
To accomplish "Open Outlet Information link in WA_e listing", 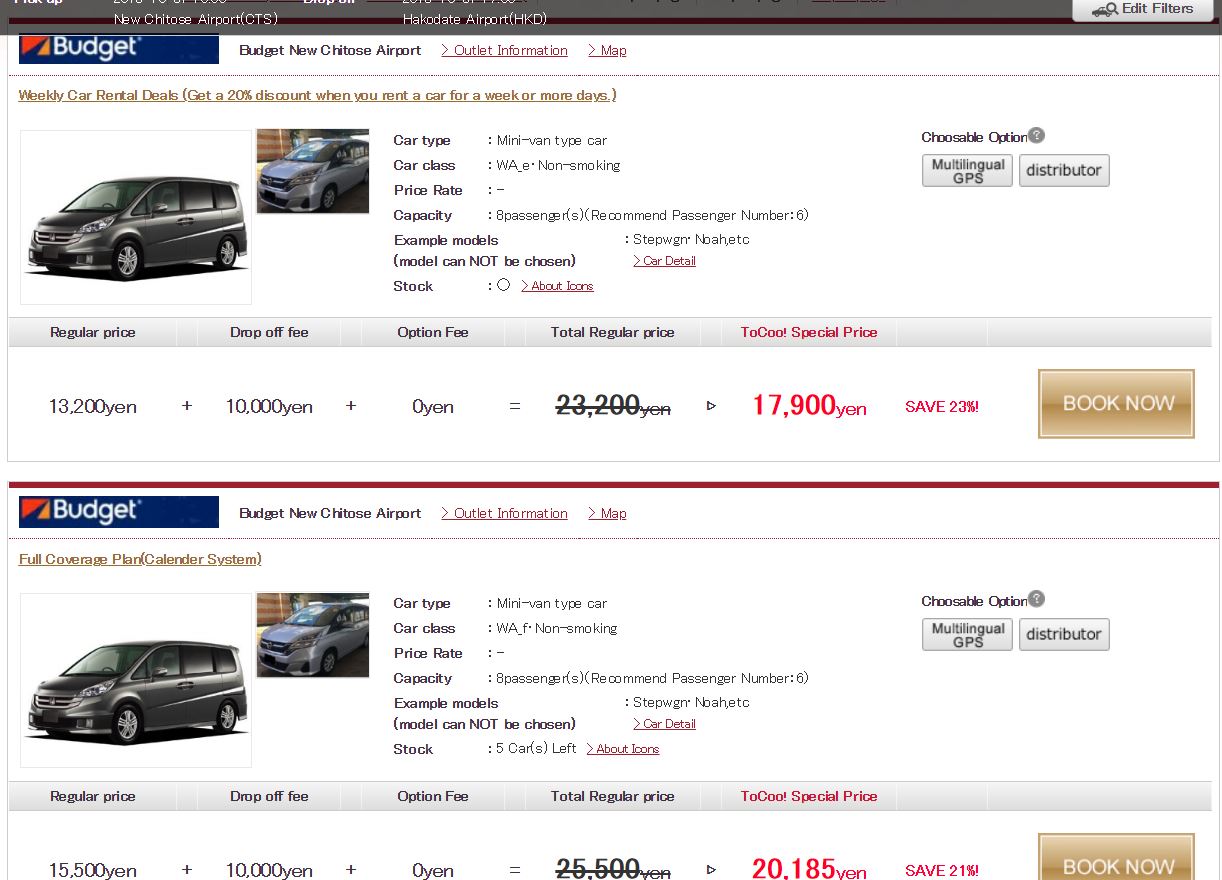I will click(x=504, y=50).
